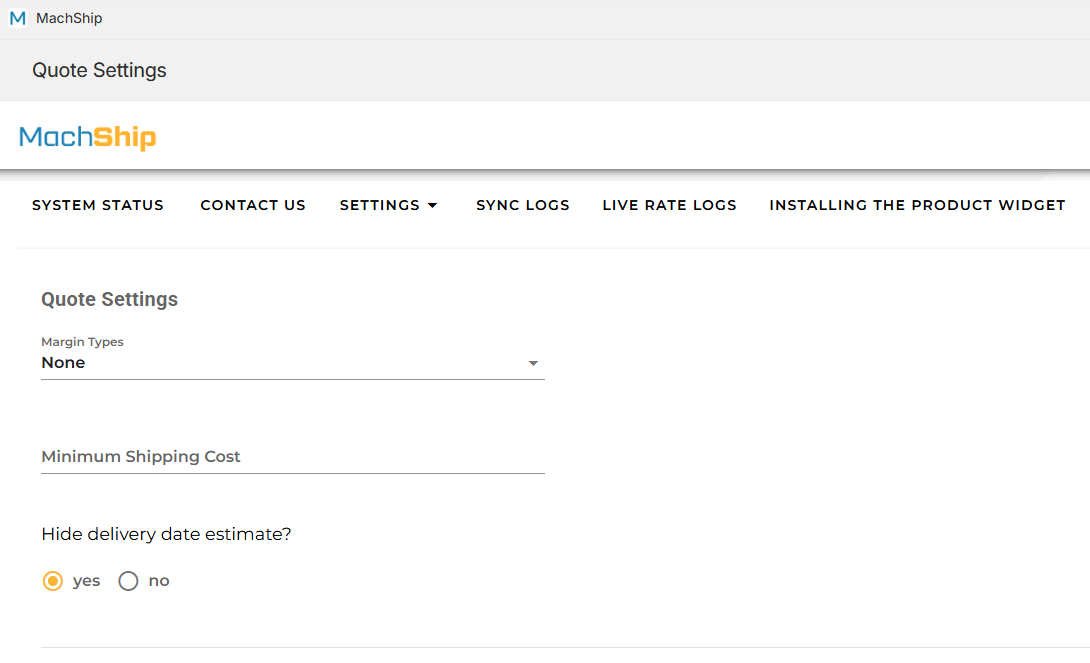Screen dimensions: 1090x663
Task: Click the "no" option label text
Action: [x=159, y=581]
